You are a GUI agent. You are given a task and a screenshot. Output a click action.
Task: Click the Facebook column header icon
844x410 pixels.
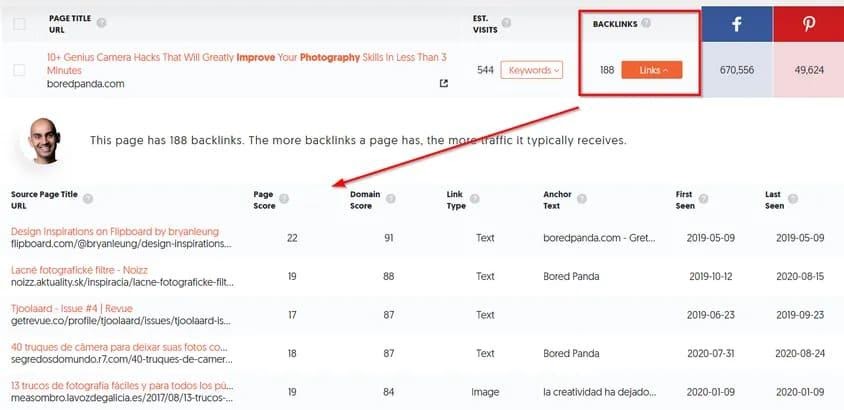(736, 24)
